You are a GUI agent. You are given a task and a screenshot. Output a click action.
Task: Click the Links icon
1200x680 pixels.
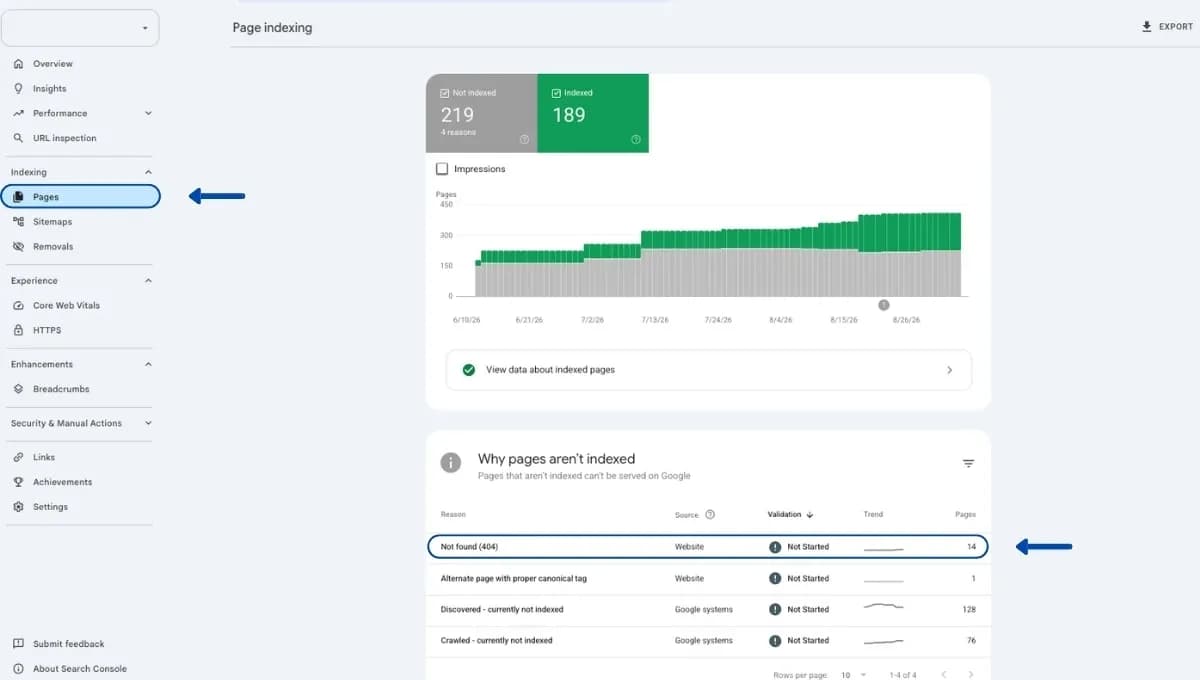click(x=18, y=457)
